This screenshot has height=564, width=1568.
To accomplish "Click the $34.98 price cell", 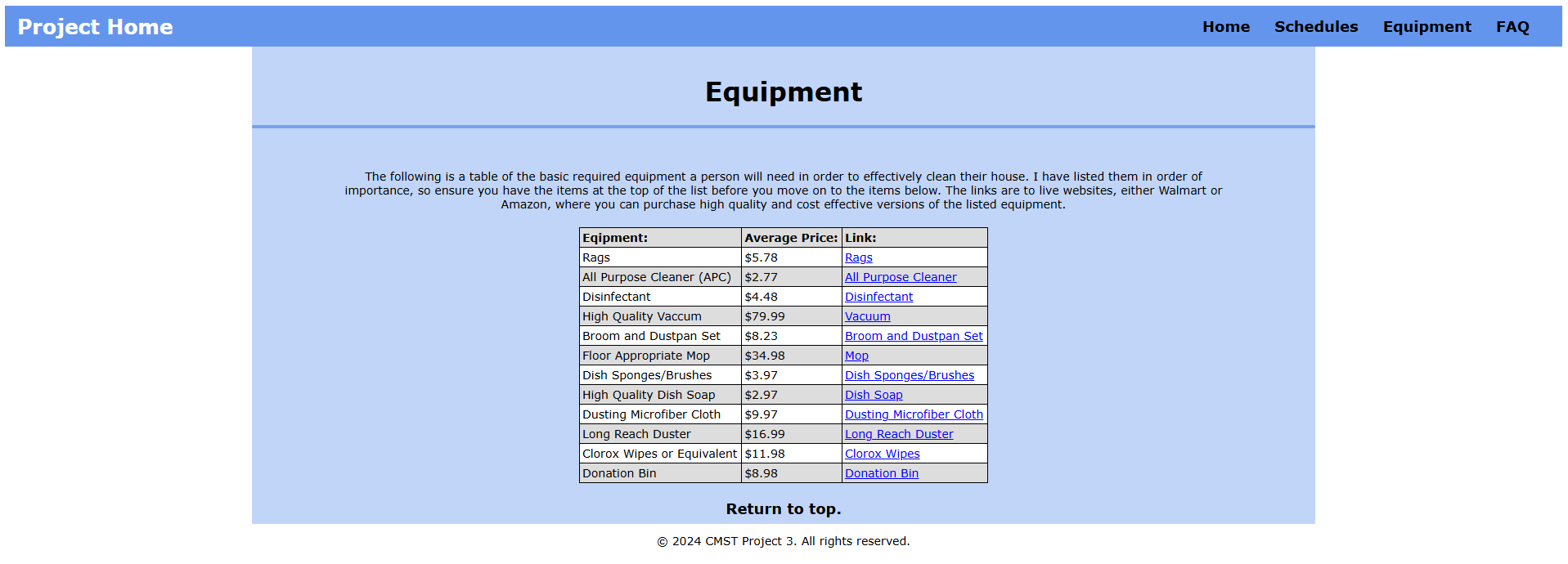I will (791, 356).
